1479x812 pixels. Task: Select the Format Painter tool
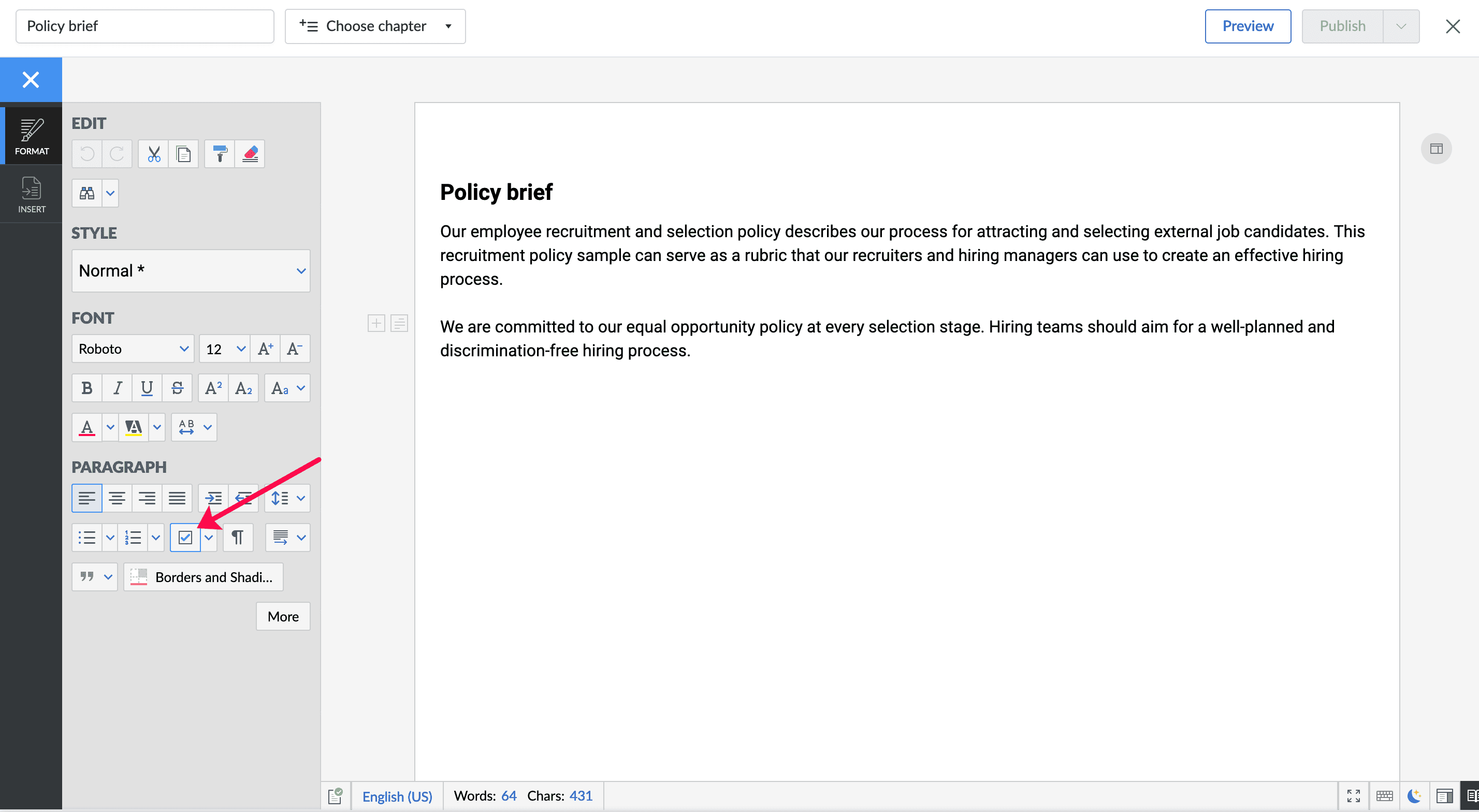220,154
